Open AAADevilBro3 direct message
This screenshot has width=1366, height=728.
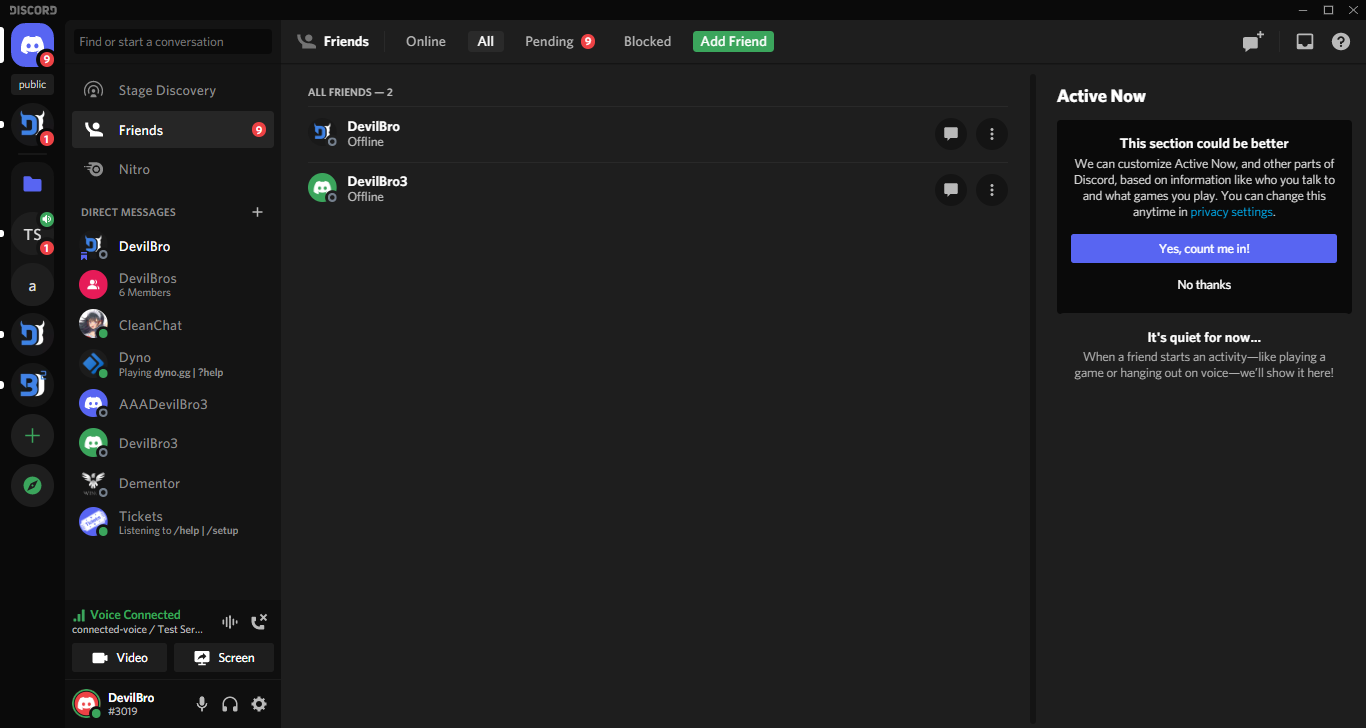[173, 404]
